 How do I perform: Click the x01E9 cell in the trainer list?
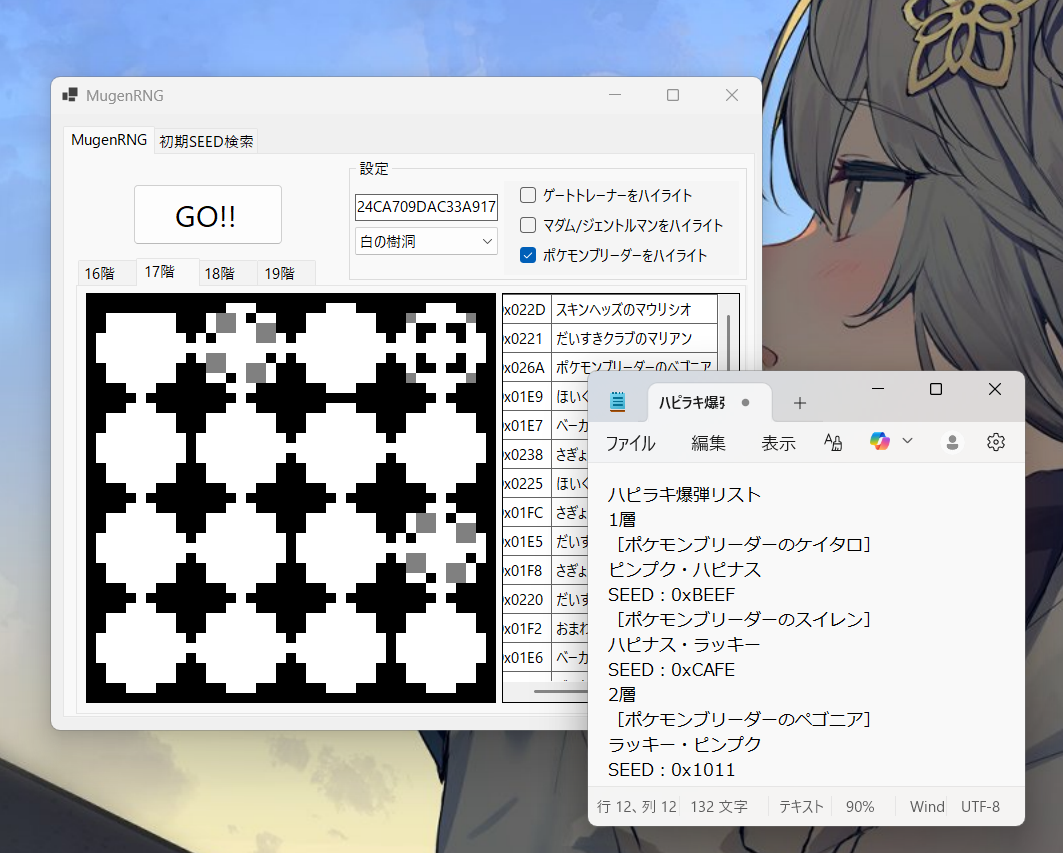point(527,397)
